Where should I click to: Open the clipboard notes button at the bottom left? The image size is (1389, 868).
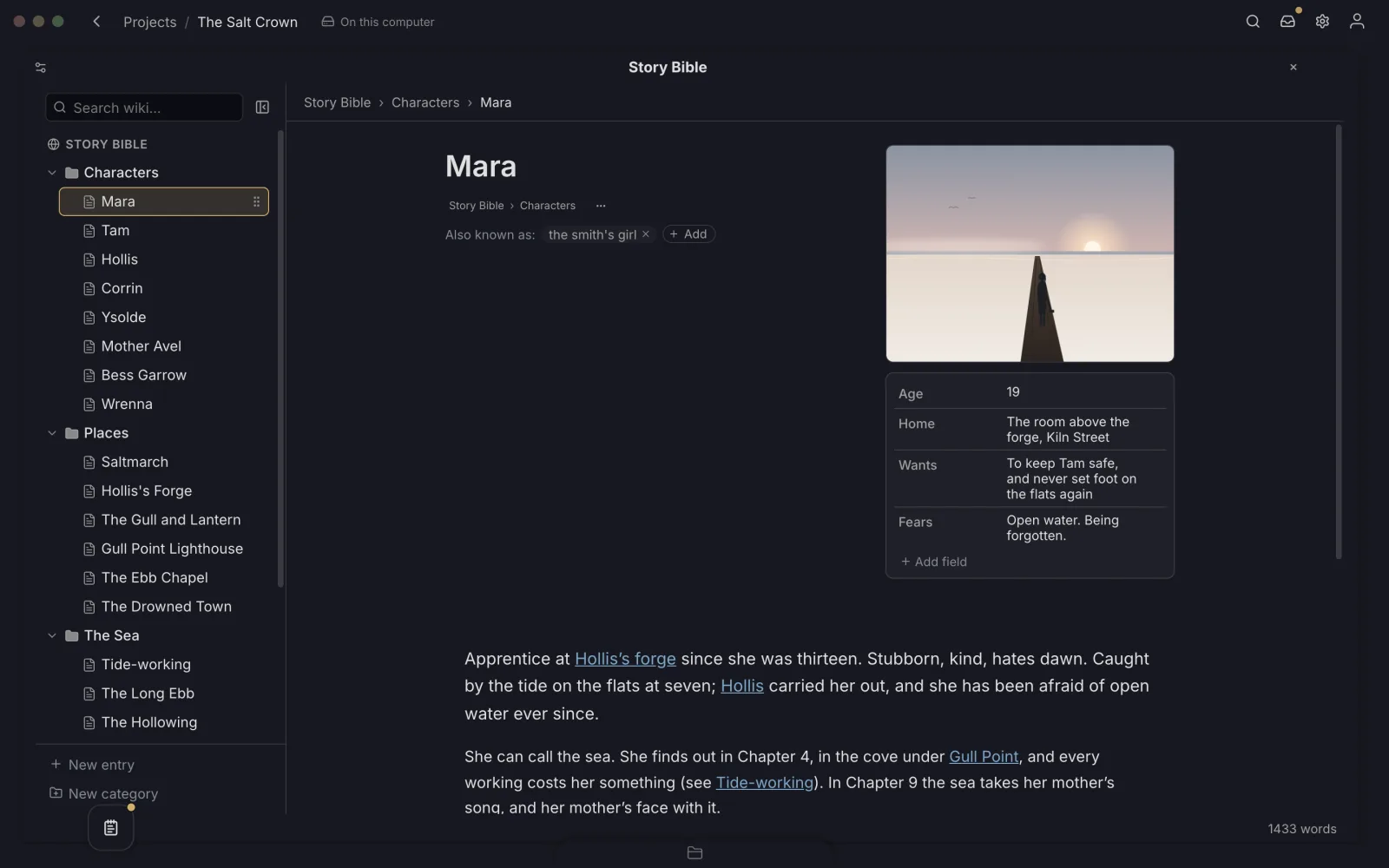110,828
